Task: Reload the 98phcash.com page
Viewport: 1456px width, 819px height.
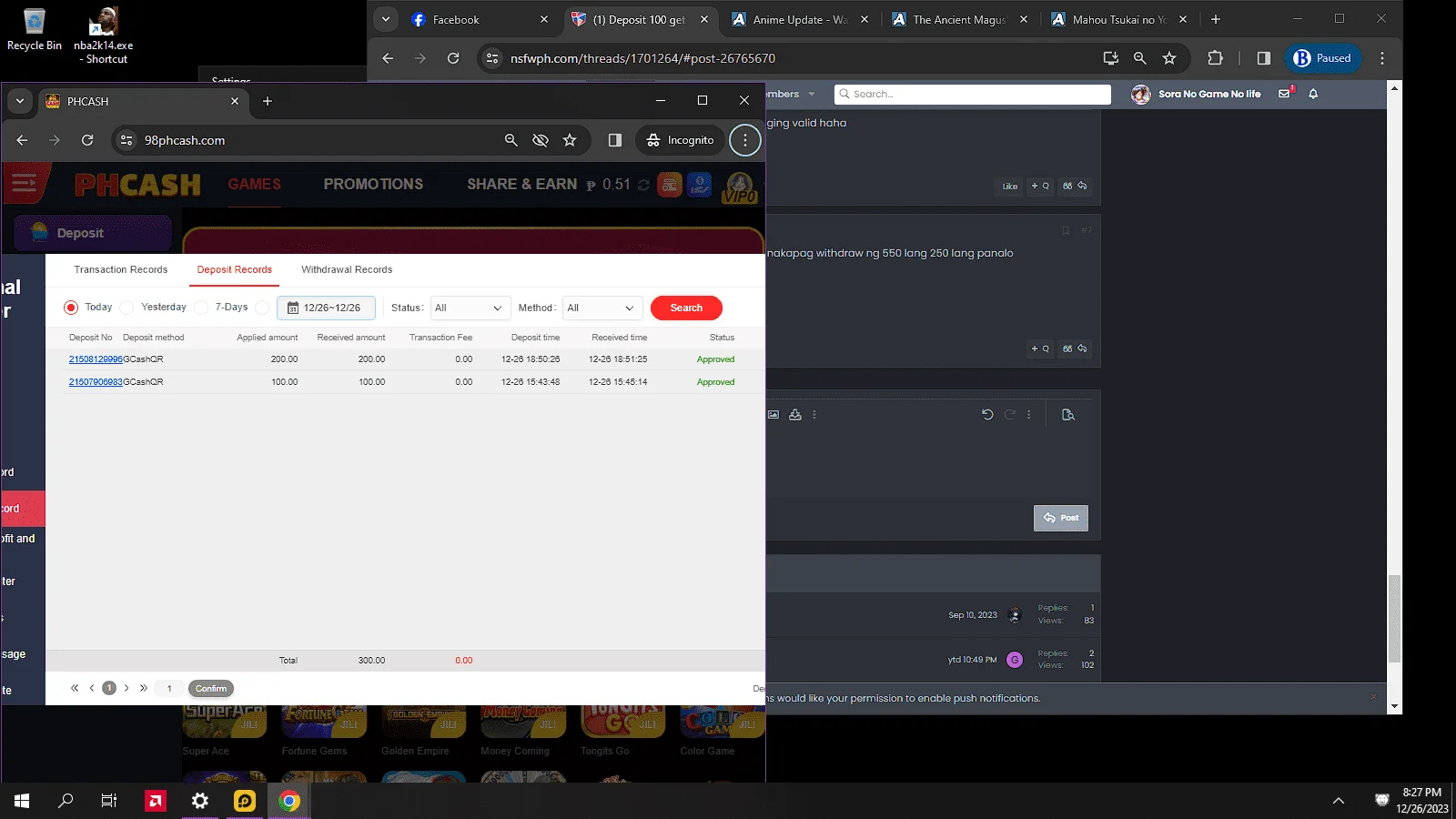Action: (87, 140)
